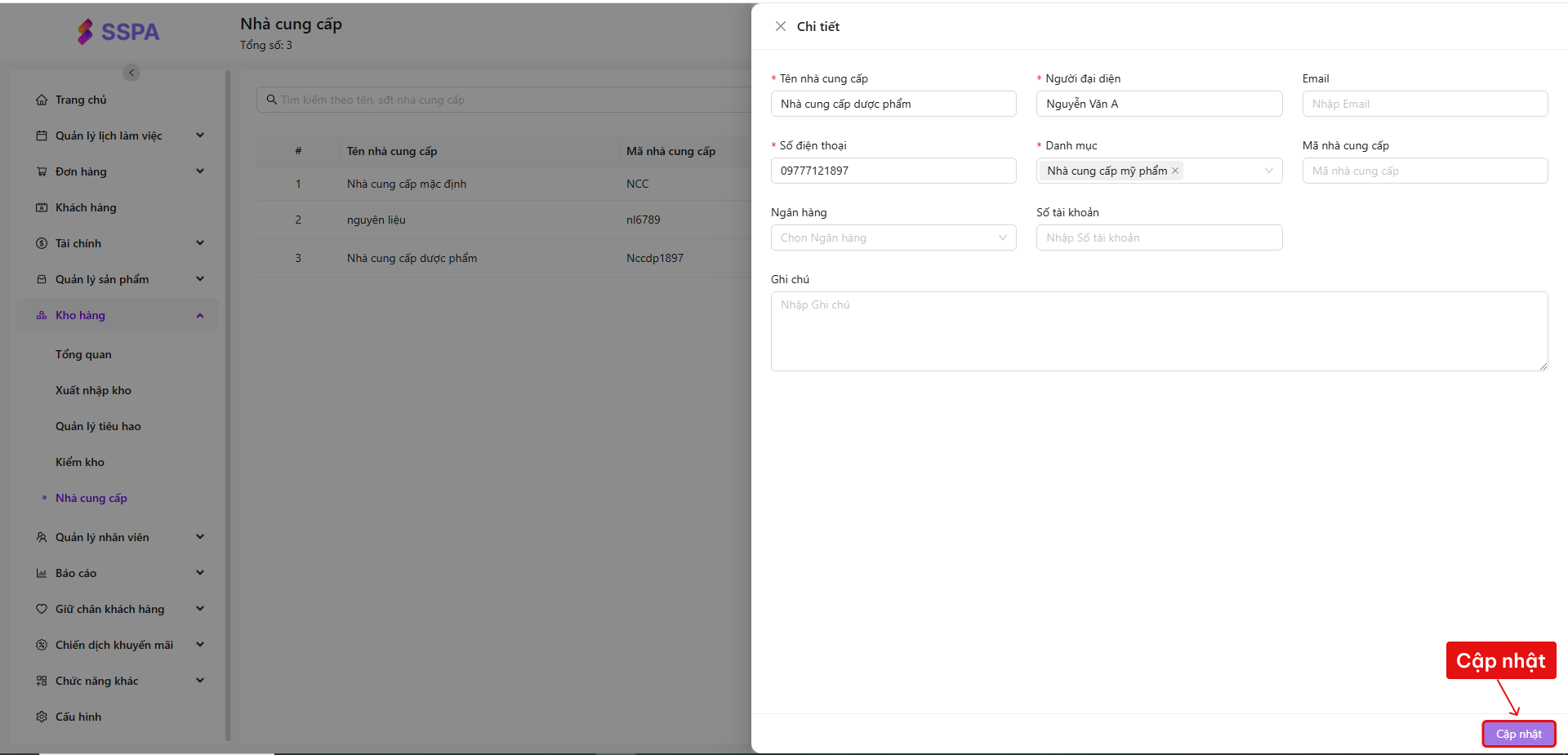
Task: Expand the Đơn hàng menu
Action: click(x=200, y=171)
